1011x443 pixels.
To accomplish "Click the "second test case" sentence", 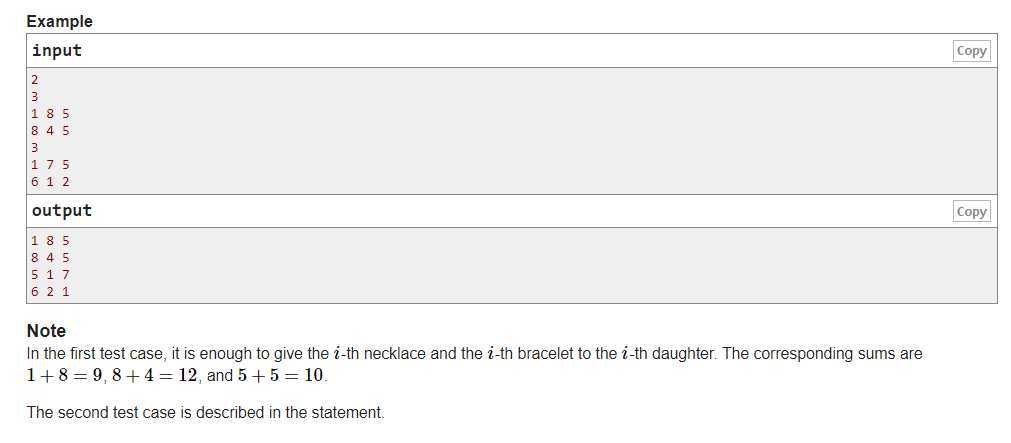I will [x=205, y=413].
